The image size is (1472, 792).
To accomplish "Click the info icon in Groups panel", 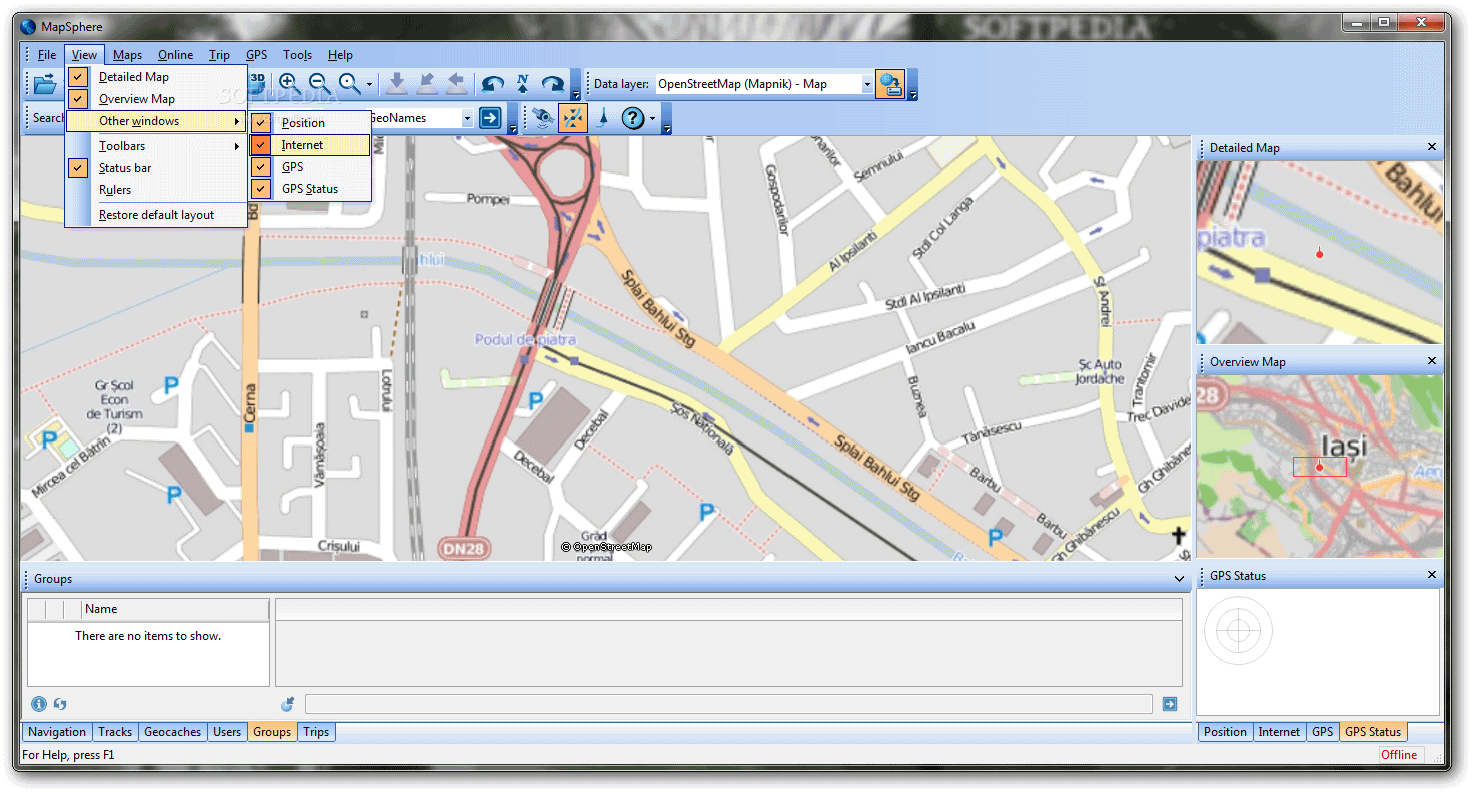I will pos(39,704).
